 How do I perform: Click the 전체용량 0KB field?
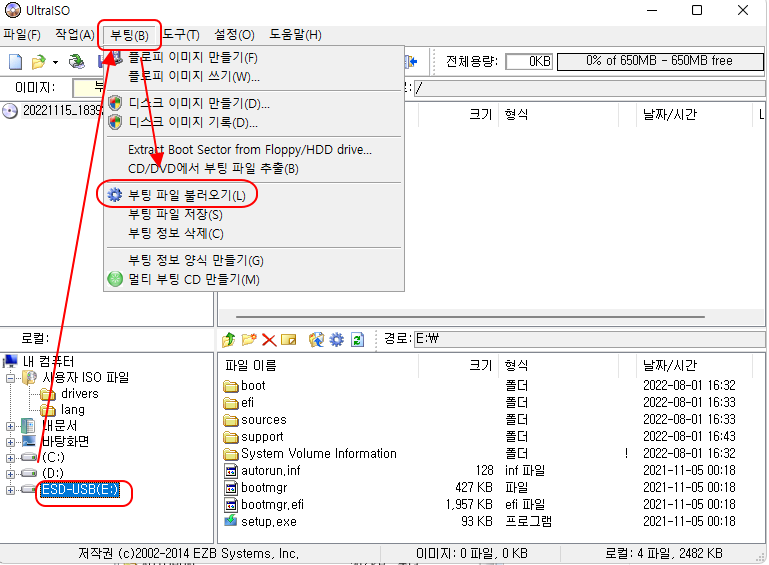point(529,61)
